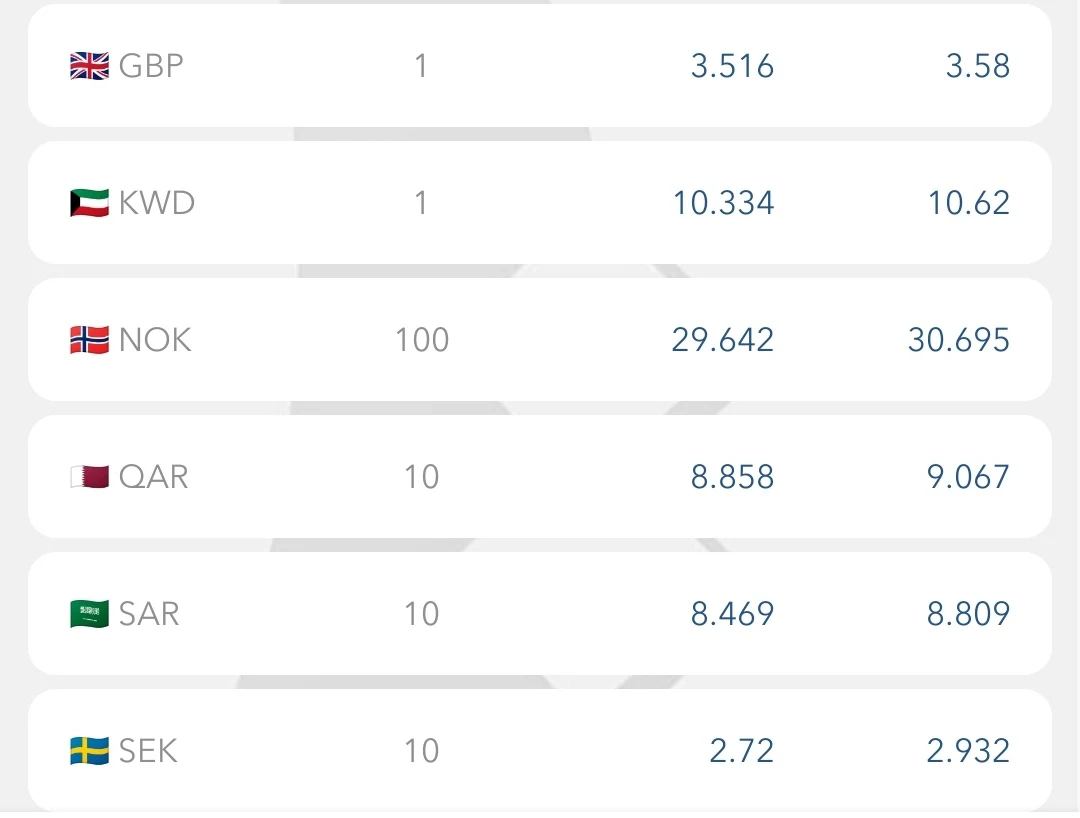Viewport: 1080px width, 818px height.
Task: Click the United Kingdom flag icon
Action: click(89, 67)
